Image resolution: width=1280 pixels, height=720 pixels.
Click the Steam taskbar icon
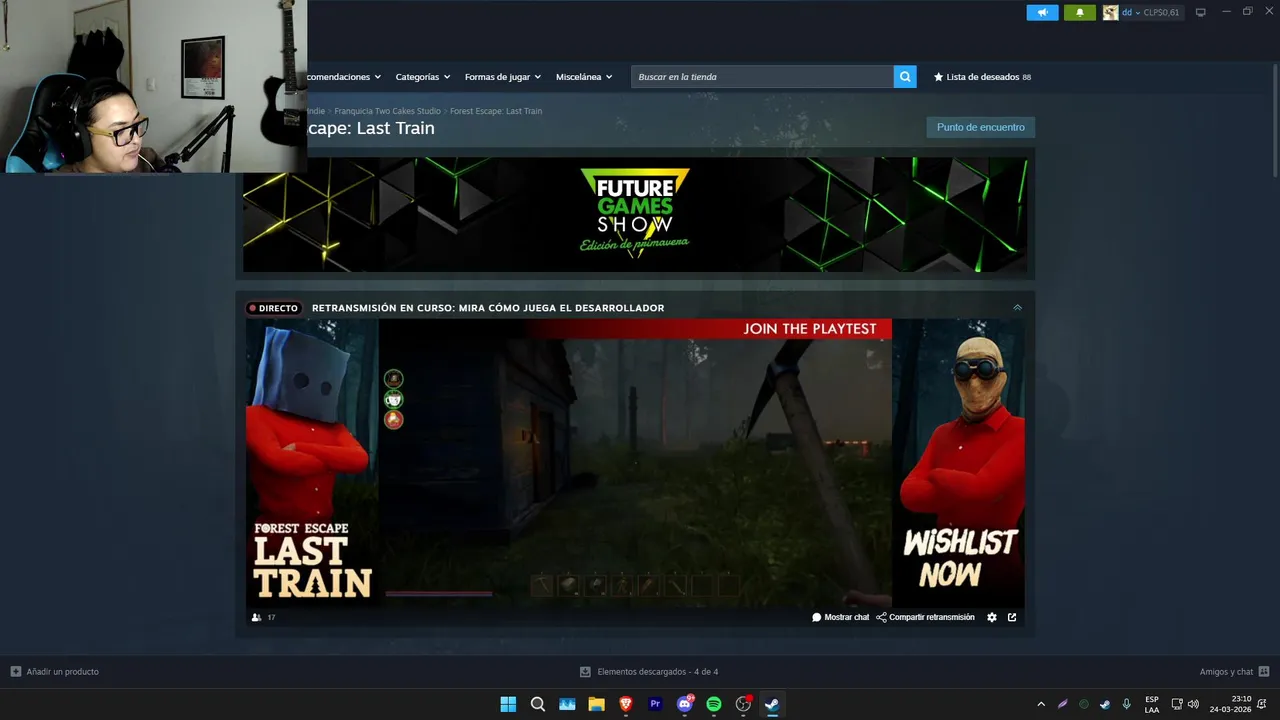pos(772,704)
